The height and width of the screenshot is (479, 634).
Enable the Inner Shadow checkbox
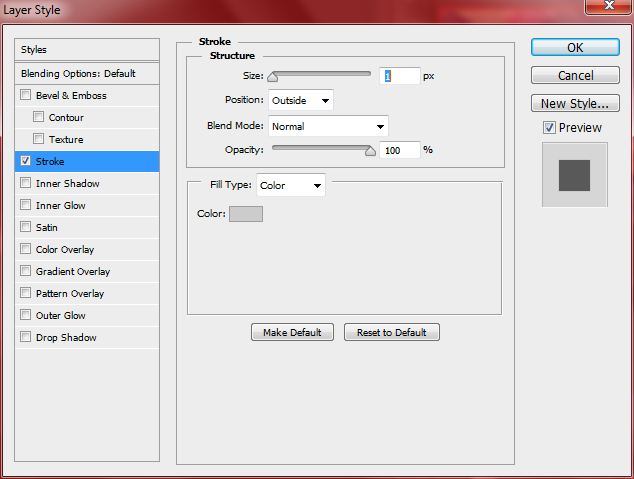click(x=25, y=183)
